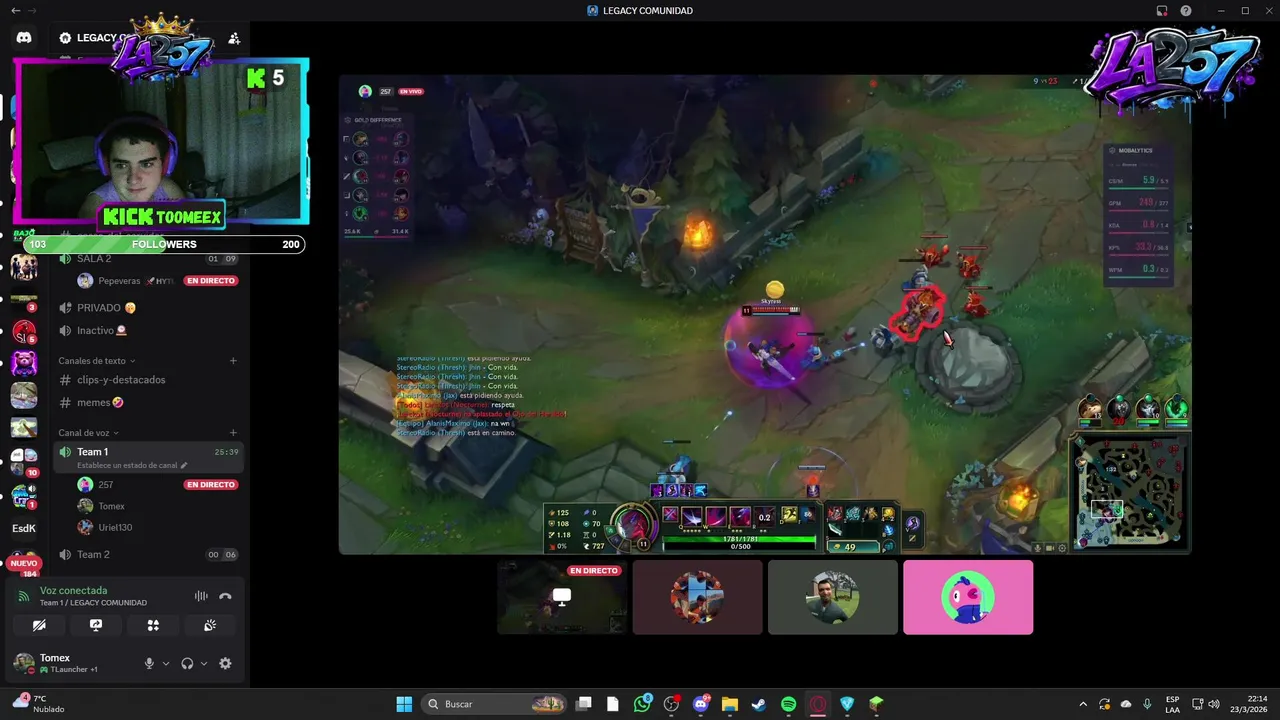Disconnect from voice with the hang-up icon
The width and height of the screenshot is (1280, 720).
coord(225,596)
